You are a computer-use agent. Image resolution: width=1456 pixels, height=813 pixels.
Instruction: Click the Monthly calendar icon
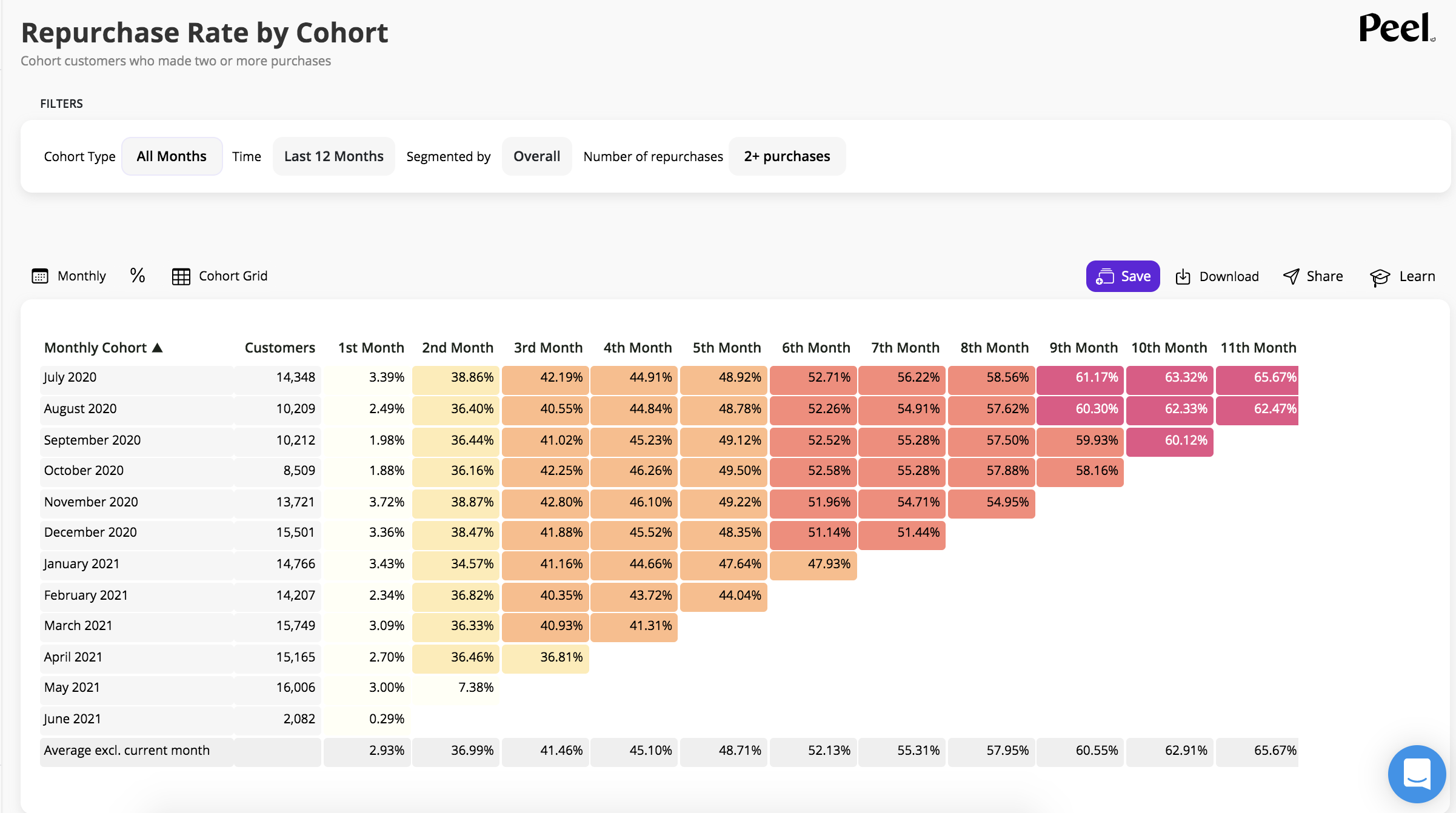40,276
